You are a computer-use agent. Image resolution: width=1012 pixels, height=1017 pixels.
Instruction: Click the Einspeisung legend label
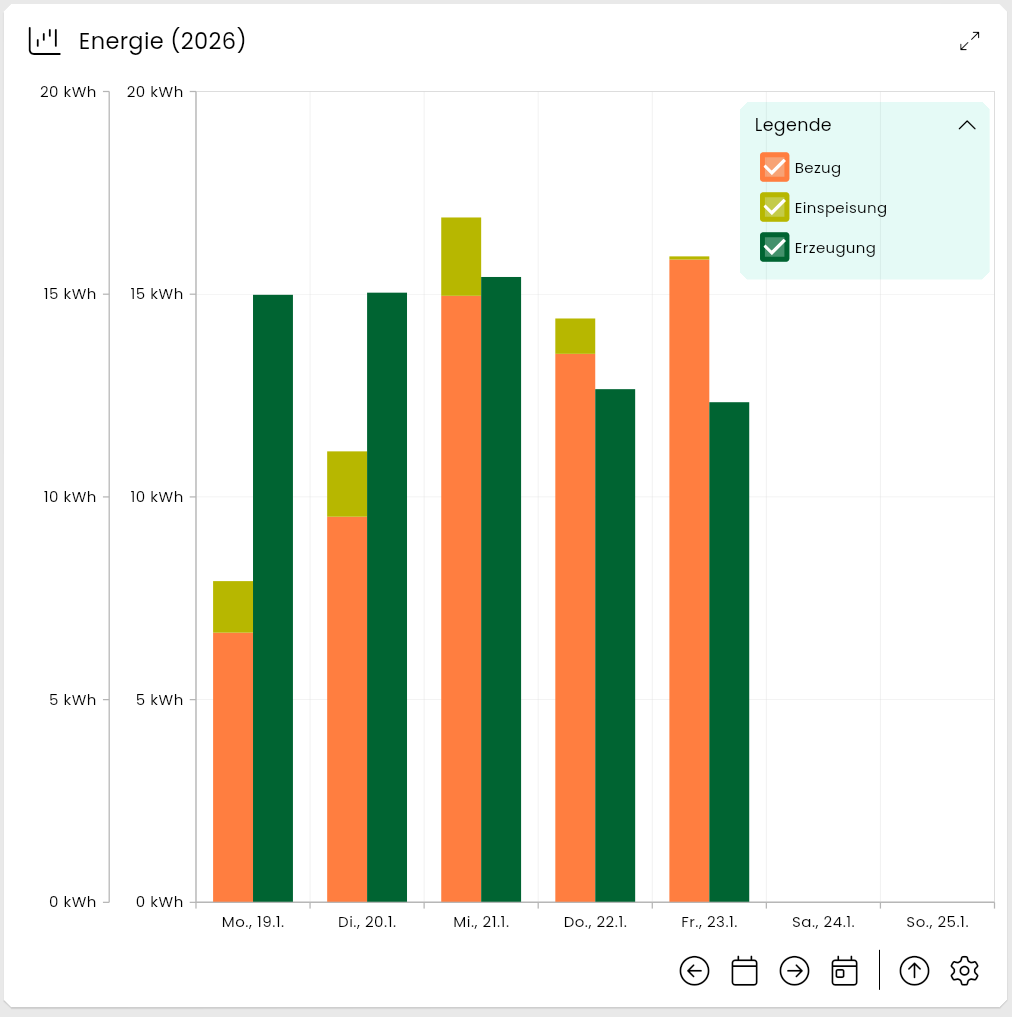pyautogui.click(x=840, y=208)
